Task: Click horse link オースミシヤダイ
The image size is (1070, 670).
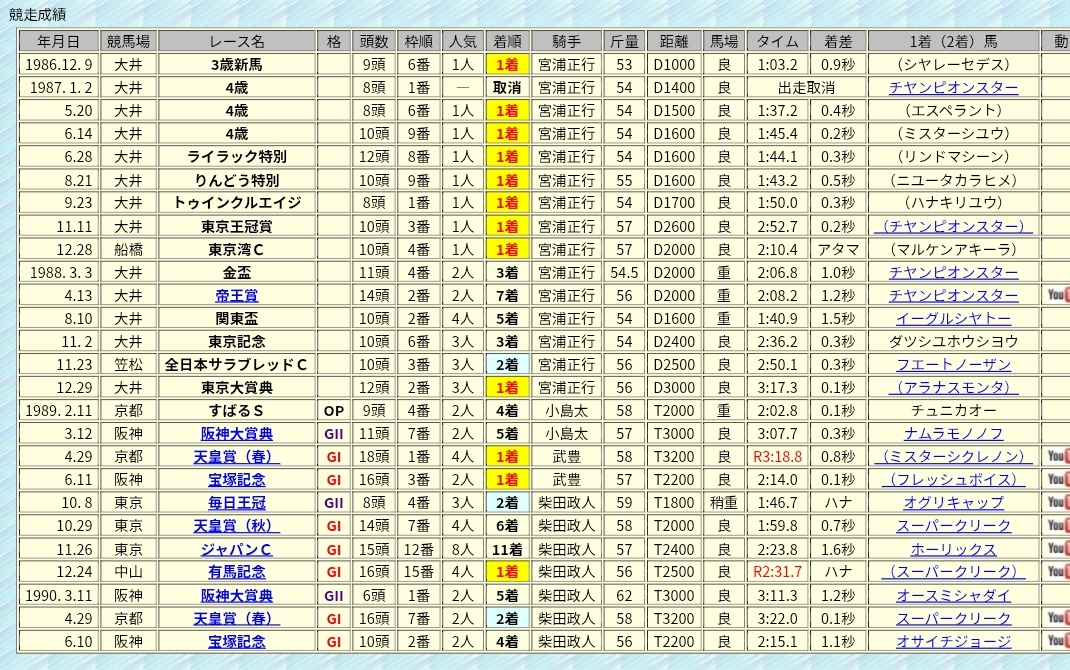Action: click(x=953, y=595)
